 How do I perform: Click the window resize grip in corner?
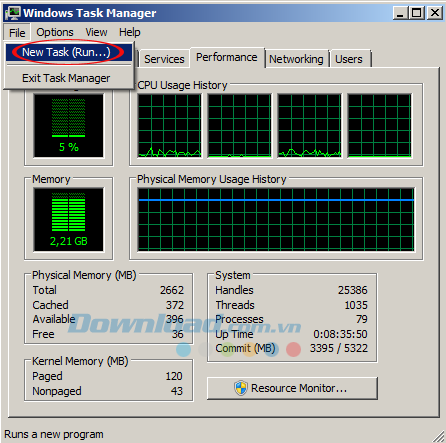(x=439, y=435)
